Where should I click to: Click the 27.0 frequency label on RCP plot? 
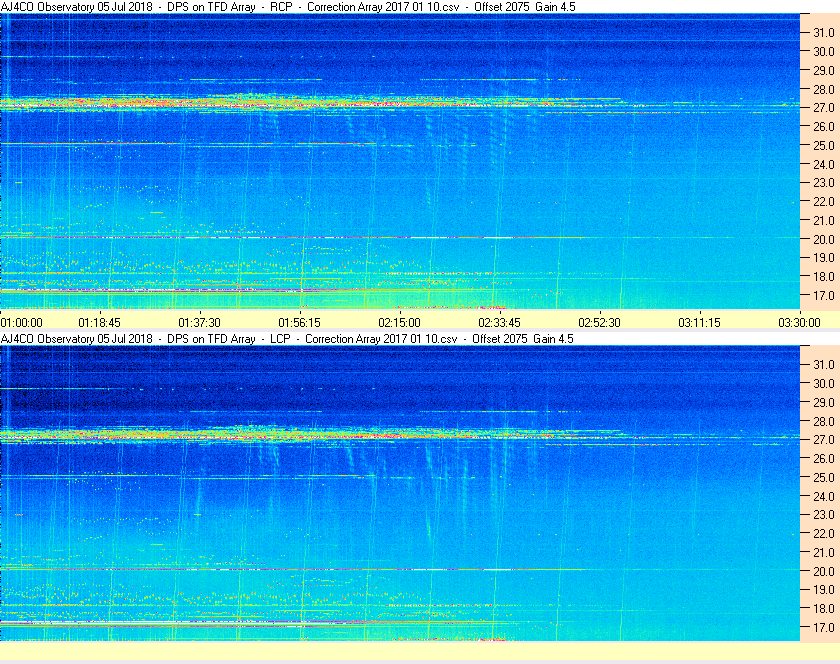[824, 108]
